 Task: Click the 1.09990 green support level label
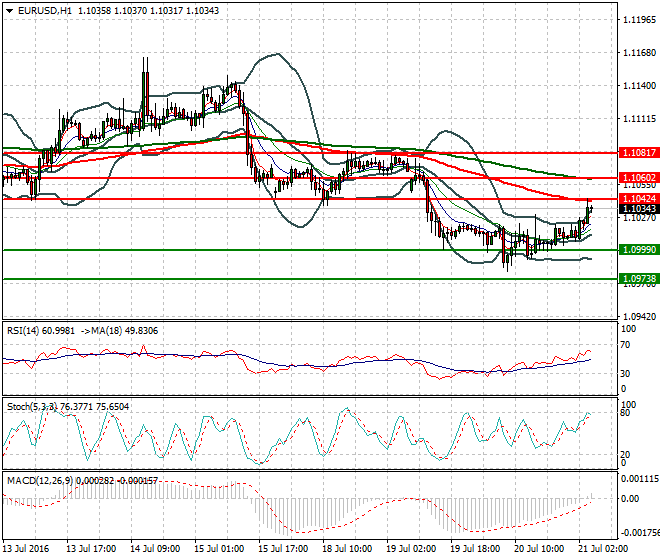tap(639, 250)
